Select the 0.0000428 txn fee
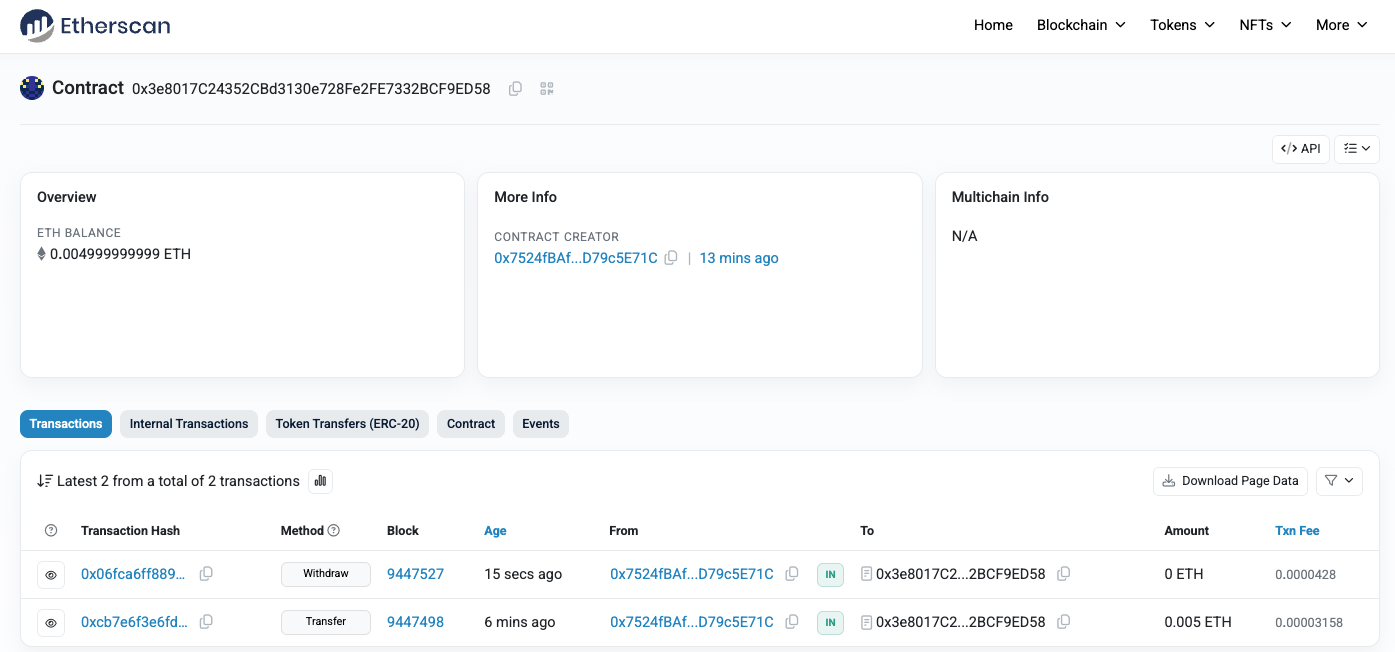Viewport: 1395px width, 652px height. (x=1306, y=575)
